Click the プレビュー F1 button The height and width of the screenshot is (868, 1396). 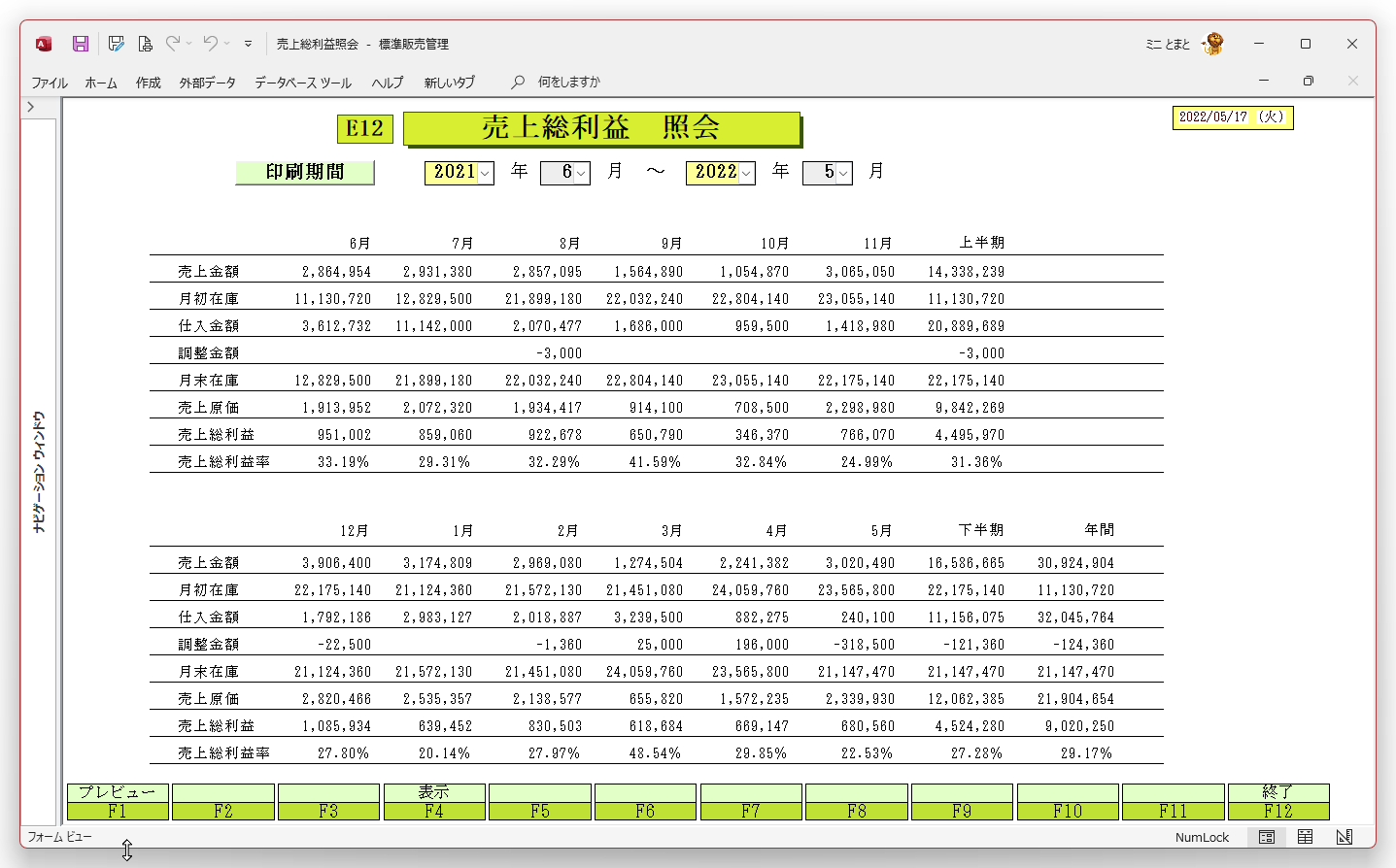(118, 802)
